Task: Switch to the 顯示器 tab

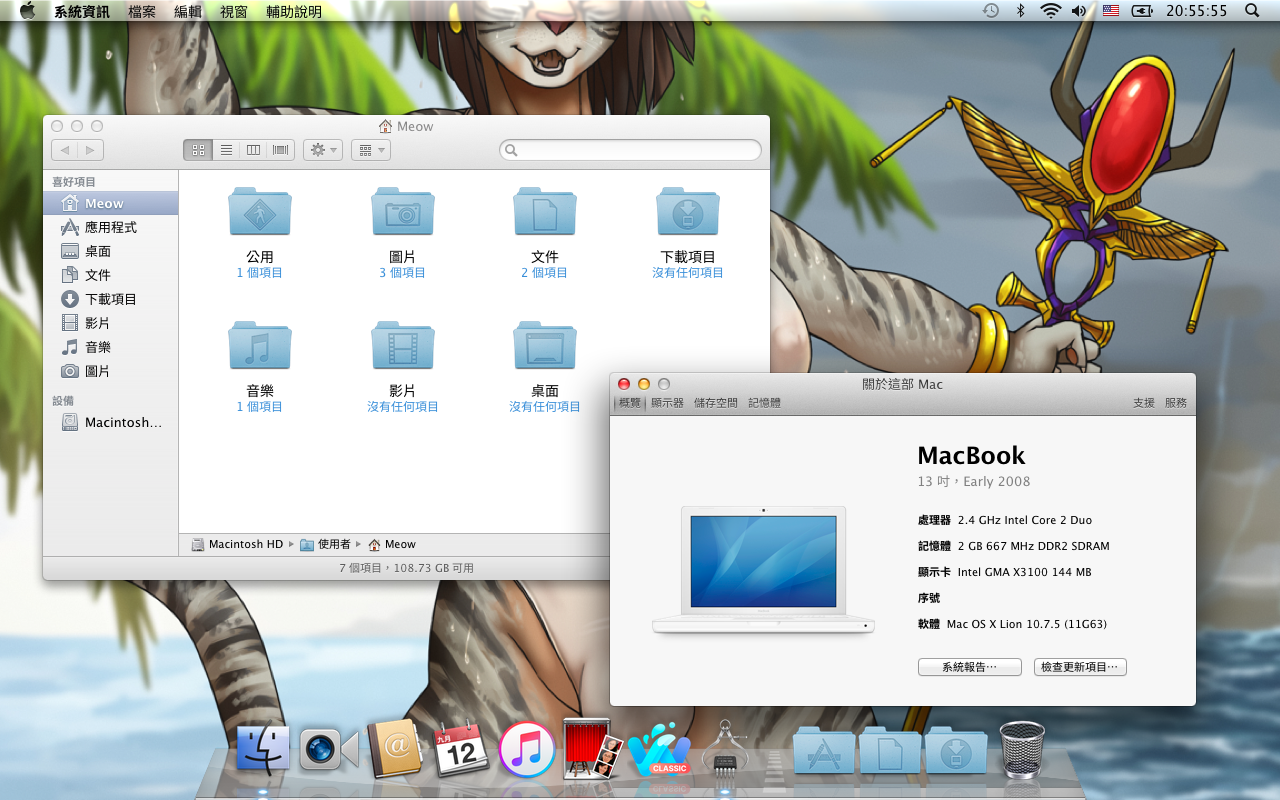Action: click(667, 403)
